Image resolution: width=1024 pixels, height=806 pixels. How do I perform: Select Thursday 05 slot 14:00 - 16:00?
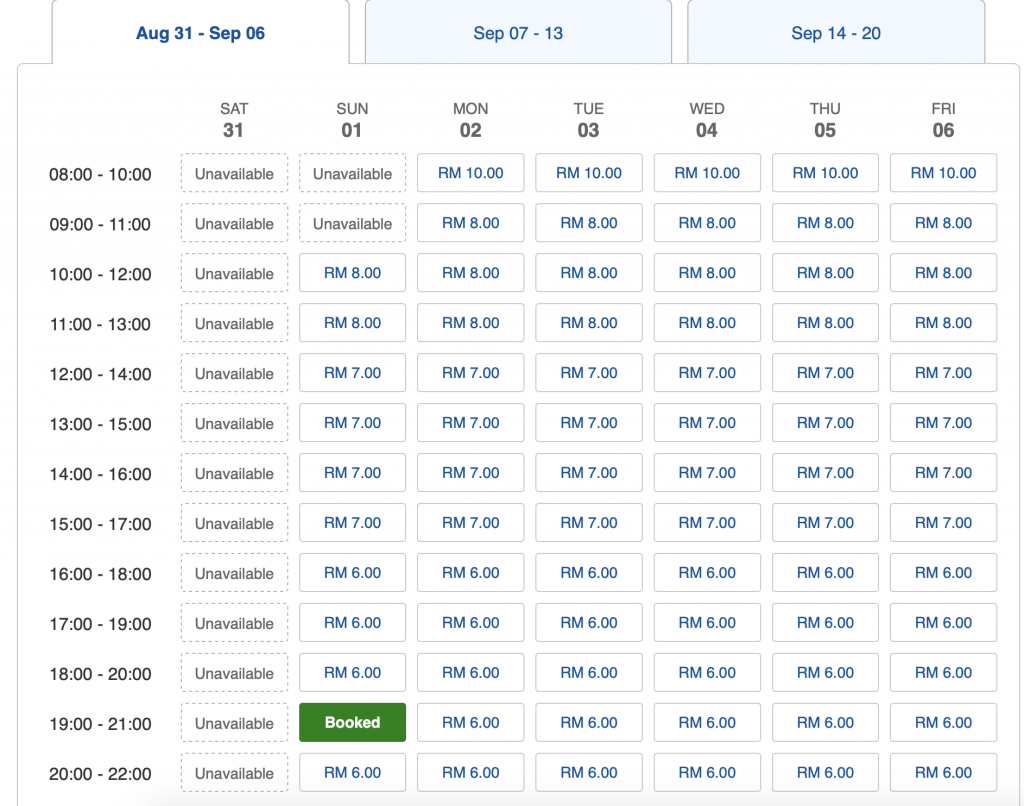pos(825,473)
